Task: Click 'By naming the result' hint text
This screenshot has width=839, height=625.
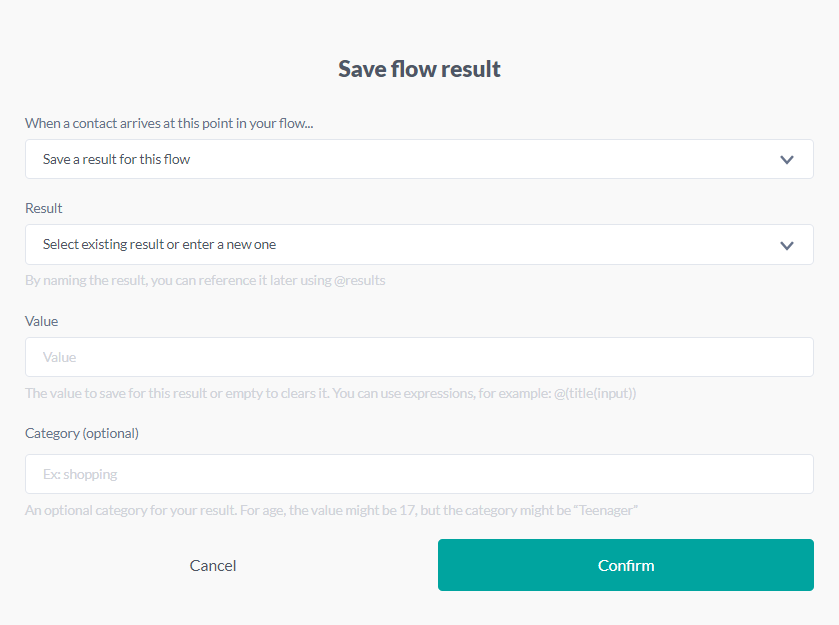Action: 85,280
